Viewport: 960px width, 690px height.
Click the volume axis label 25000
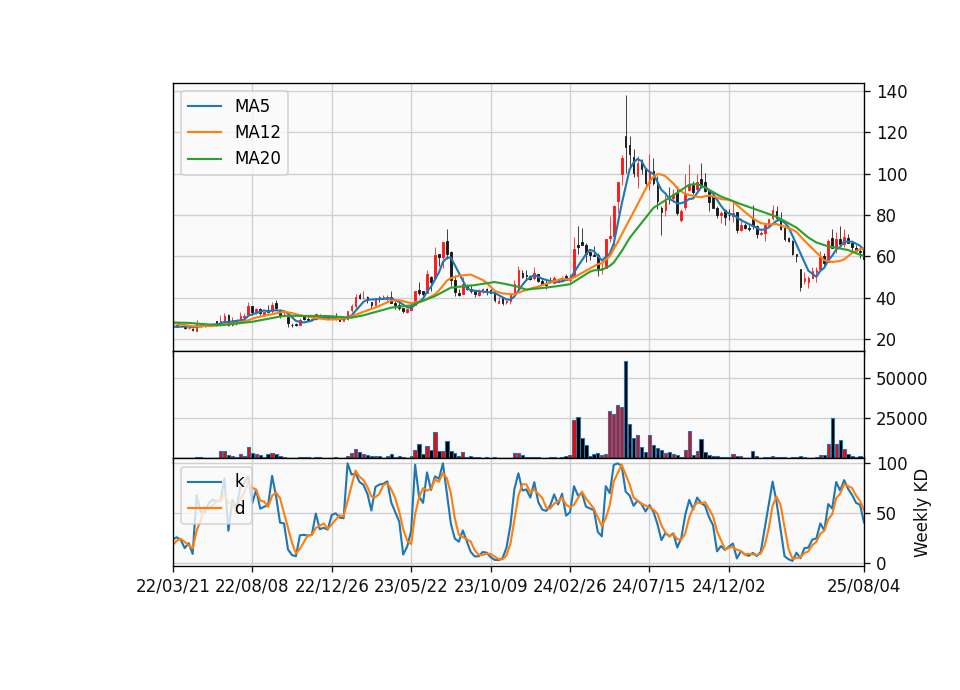pos(902,419)
